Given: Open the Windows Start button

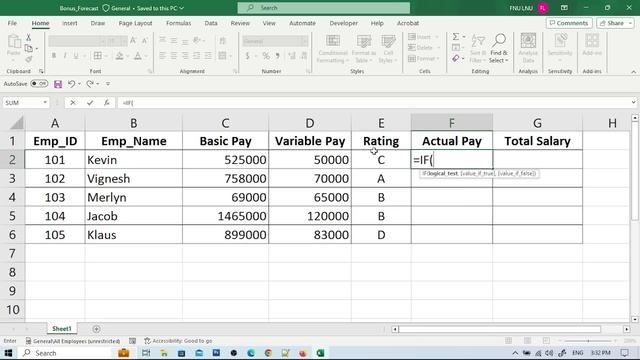Looking at the screenshot, I should click(x=8, y=353).
